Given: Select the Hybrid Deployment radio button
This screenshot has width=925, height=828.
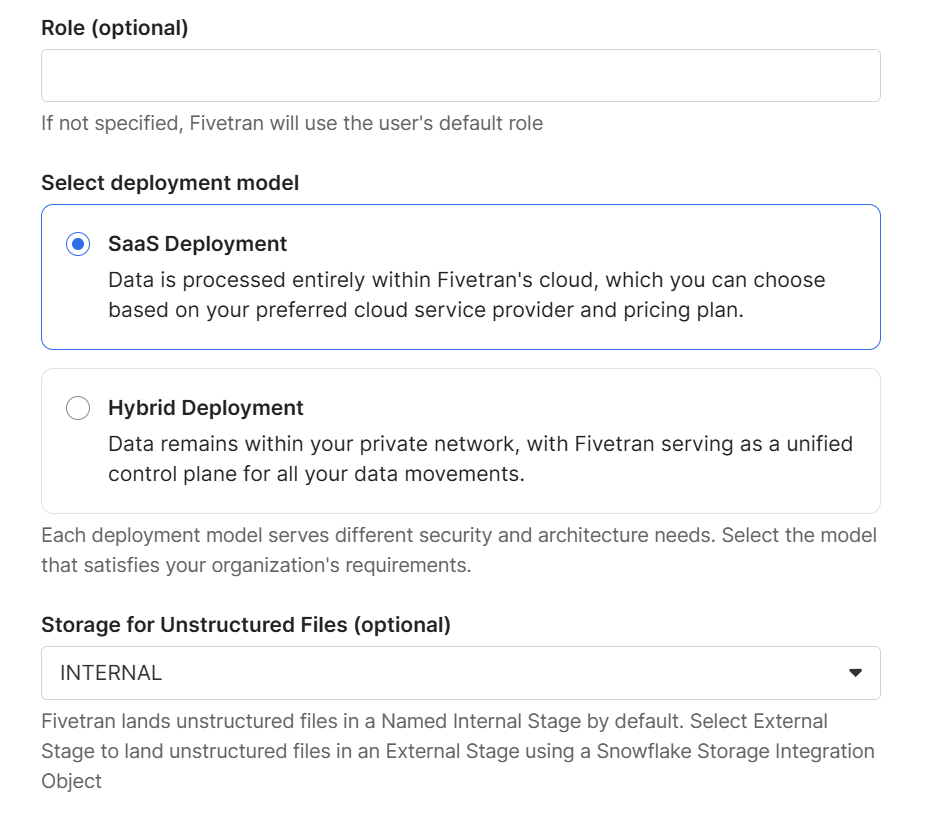Looking at the screenshot, I should (78, 408).
